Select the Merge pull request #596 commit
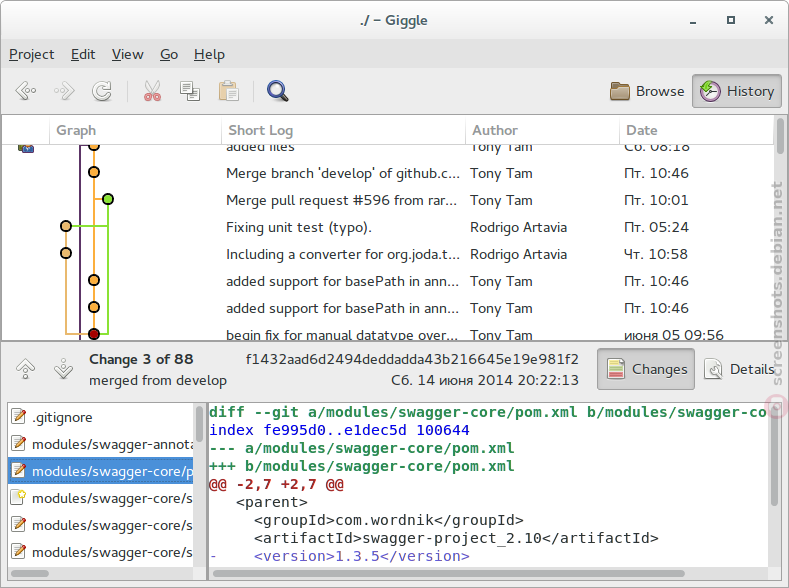This screenshot has width=789, height=588. [x=387, y=200]
